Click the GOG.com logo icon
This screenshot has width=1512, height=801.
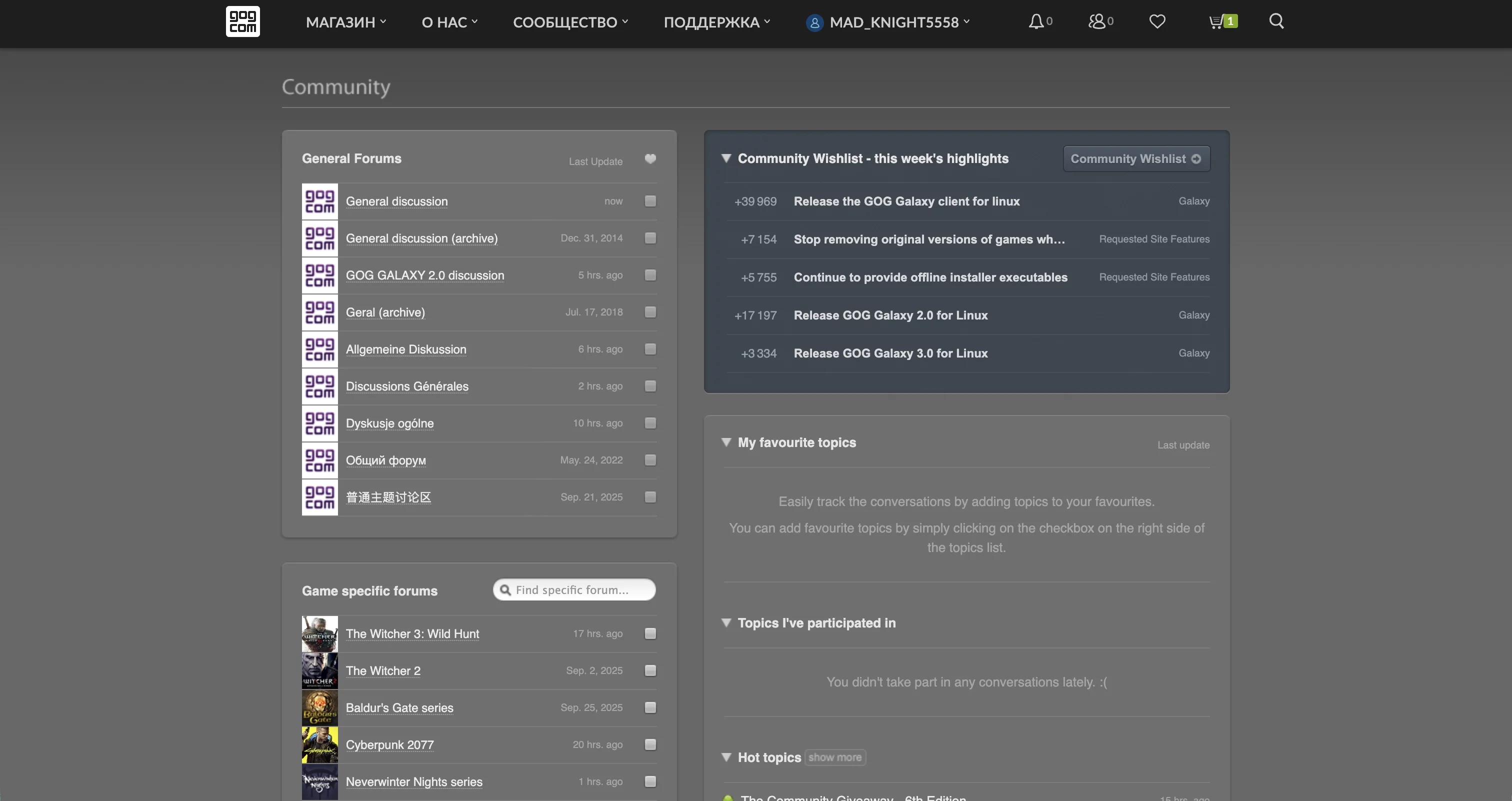[242, 21]
